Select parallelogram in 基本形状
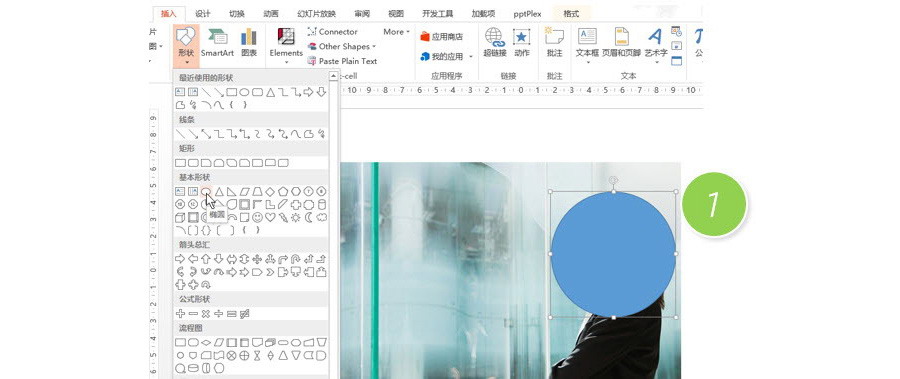Image resolution: width=900 pixels, height=379 pixels. (245, 191)
